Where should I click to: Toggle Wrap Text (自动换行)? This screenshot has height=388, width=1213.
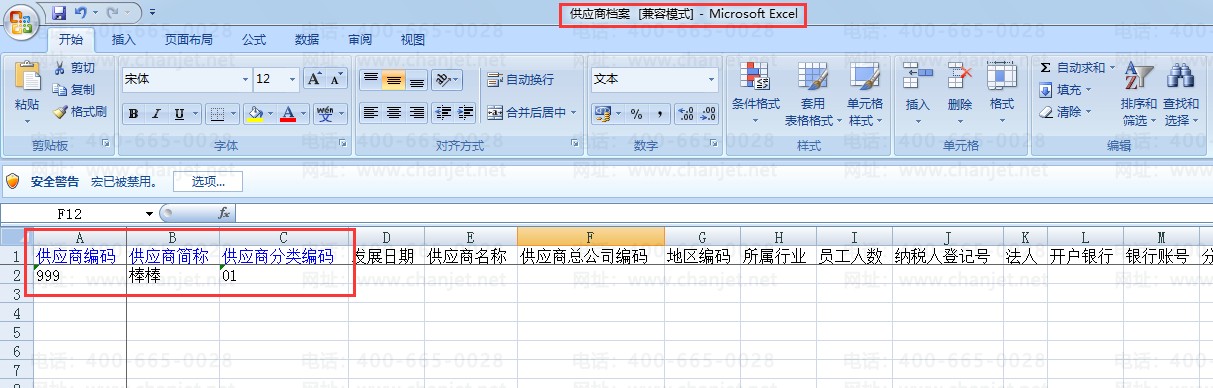coord(520,79)
